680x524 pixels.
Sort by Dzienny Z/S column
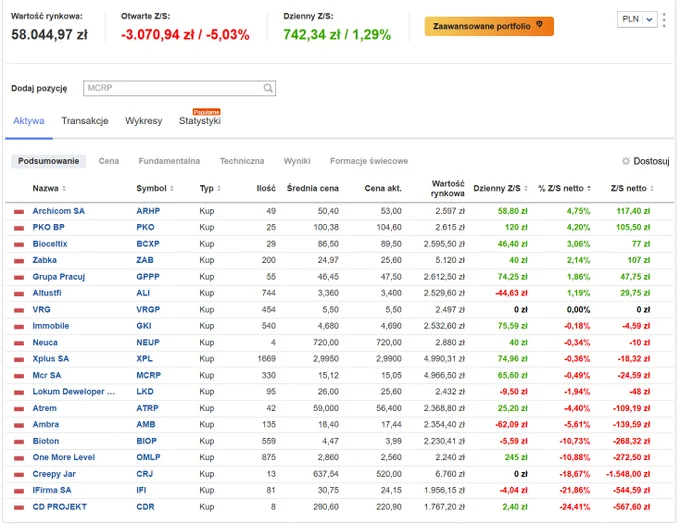(500, 188)
